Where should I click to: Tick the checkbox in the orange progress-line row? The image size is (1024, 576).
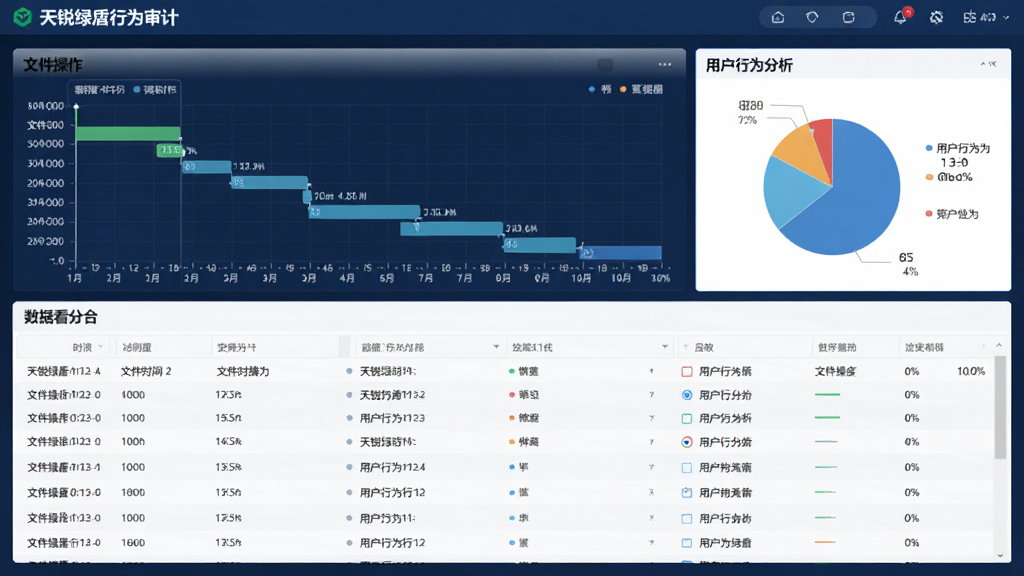click(686, 543)
